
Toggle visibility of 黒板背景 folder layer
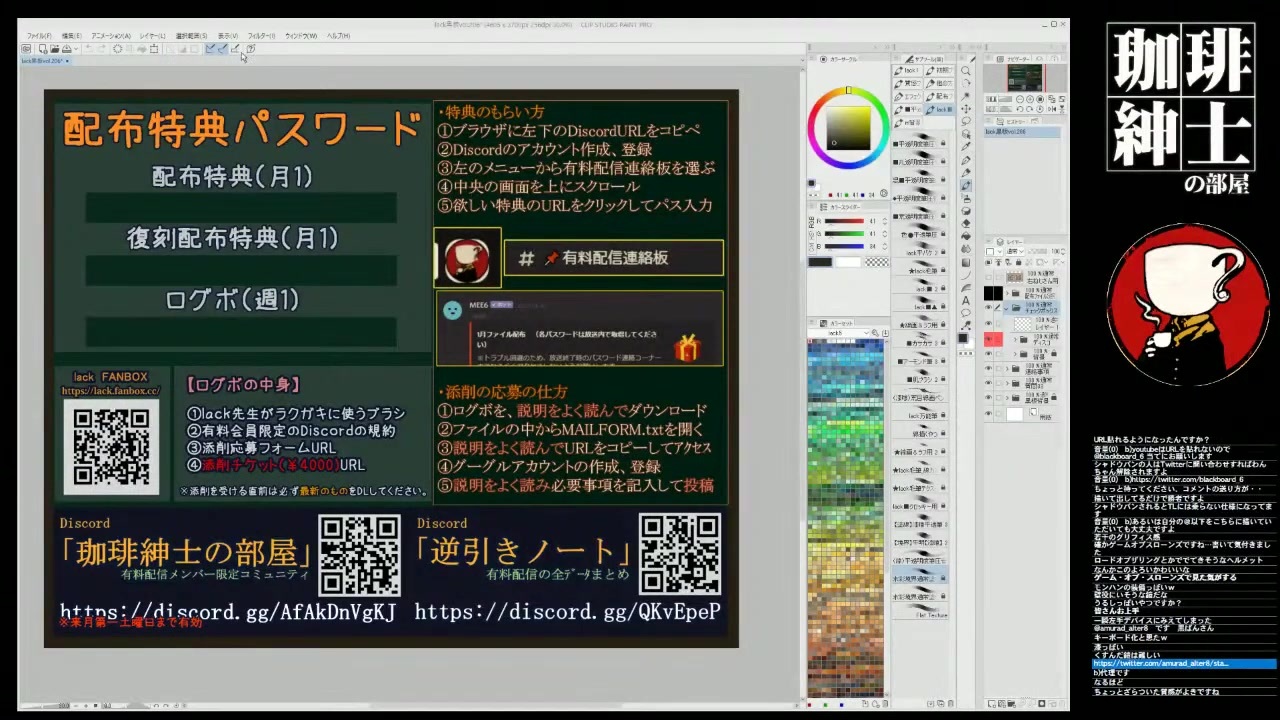click(x=988, y=397)
